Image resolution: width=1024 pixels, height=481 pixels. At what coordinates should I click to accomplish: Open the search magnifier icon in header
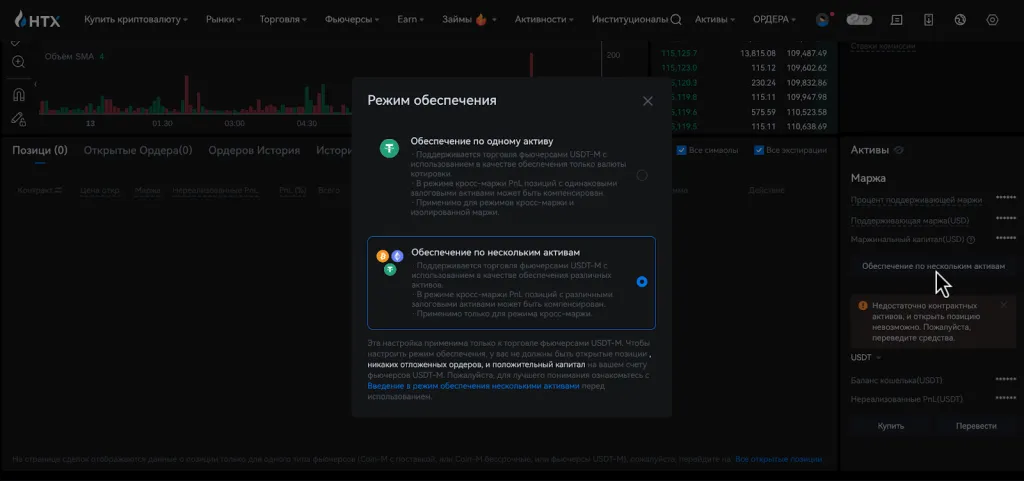[x=677, y=19]
